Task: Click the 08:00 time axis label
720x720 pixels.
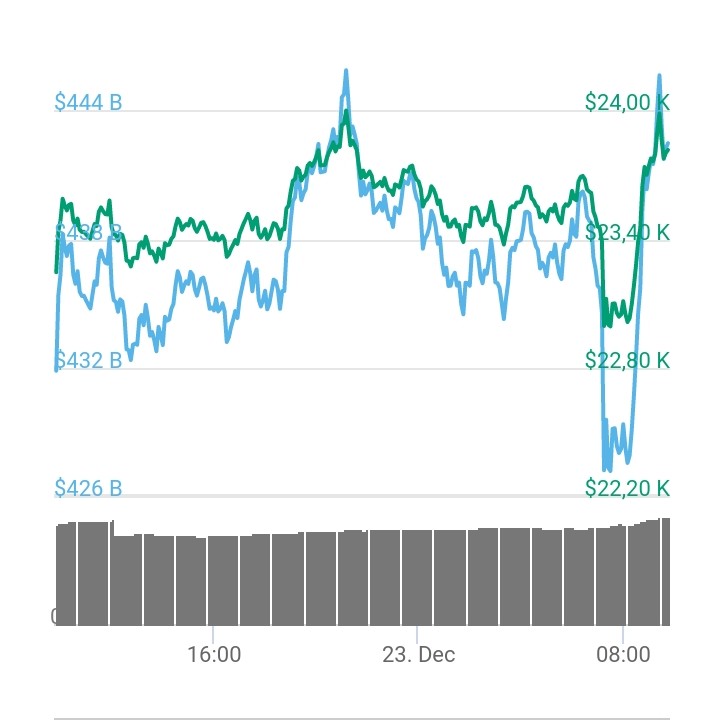Action: click(622, 655)
